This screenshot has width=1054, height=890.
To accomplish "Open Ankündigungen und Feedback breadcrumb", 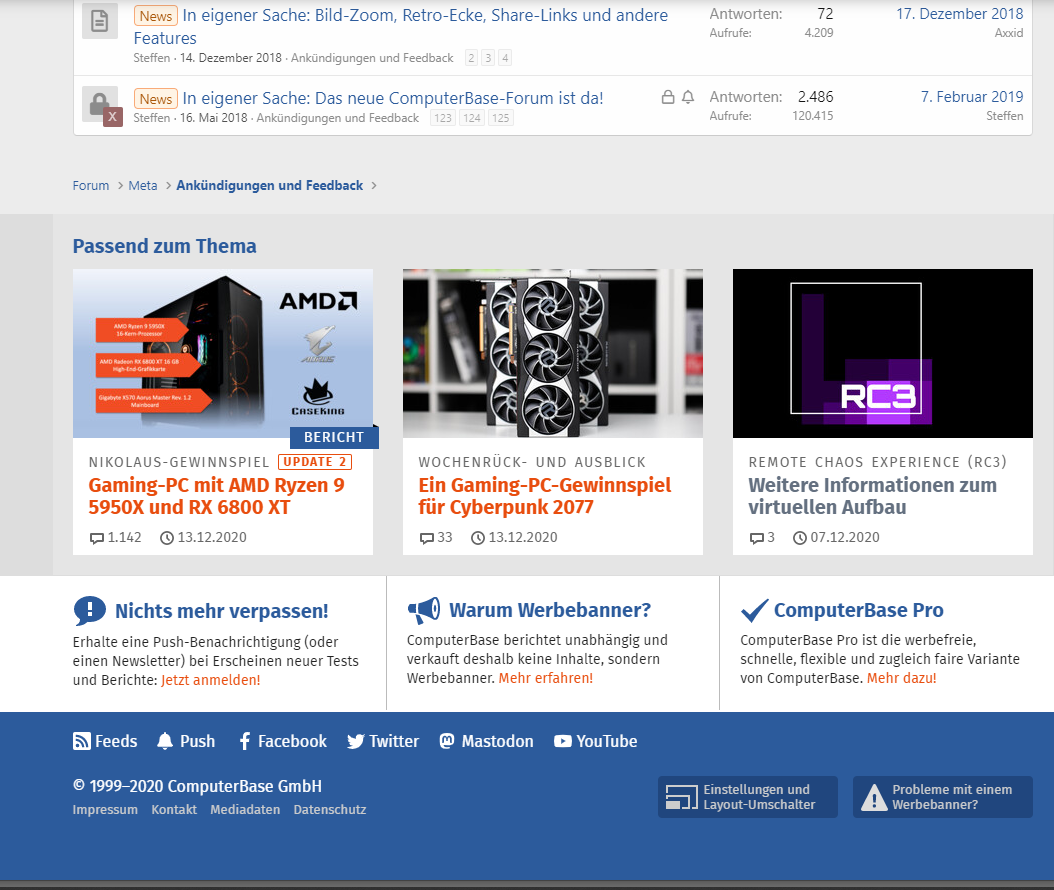I will [270, 186].
